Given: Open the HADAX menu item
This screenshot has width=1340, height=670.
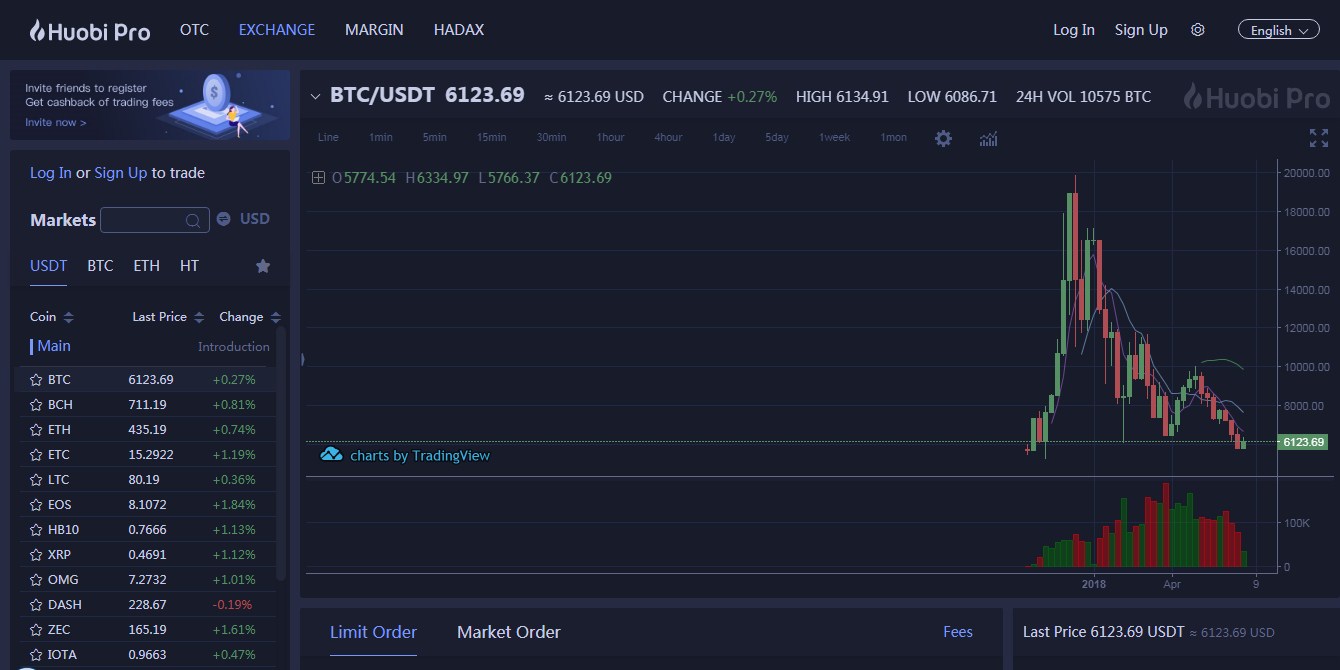Looking at the screenshot, I should pos(459,30).
